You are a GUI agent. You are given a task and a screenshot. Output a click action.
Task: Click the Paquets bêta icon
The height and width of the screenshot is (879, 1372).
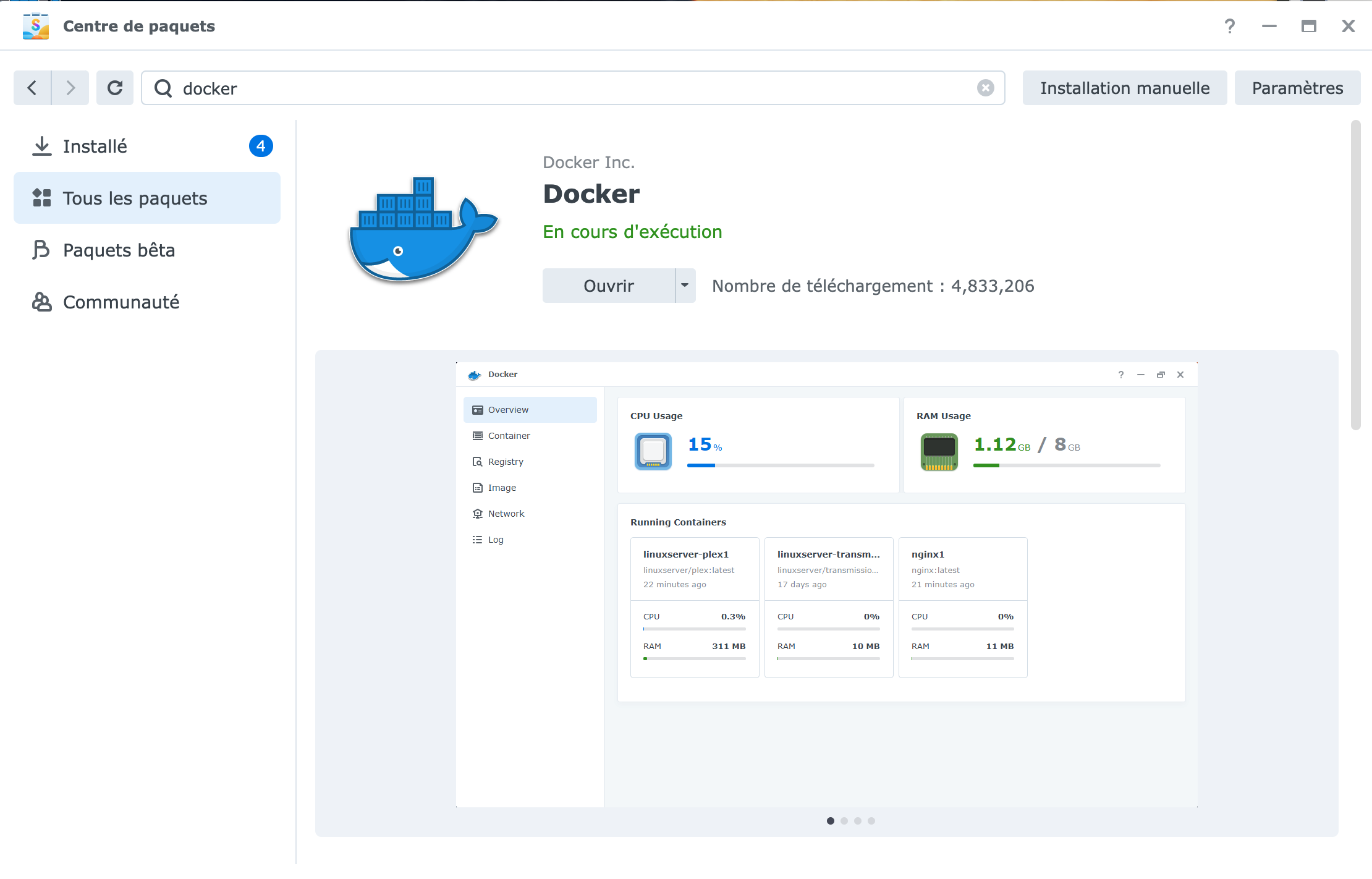41,250
